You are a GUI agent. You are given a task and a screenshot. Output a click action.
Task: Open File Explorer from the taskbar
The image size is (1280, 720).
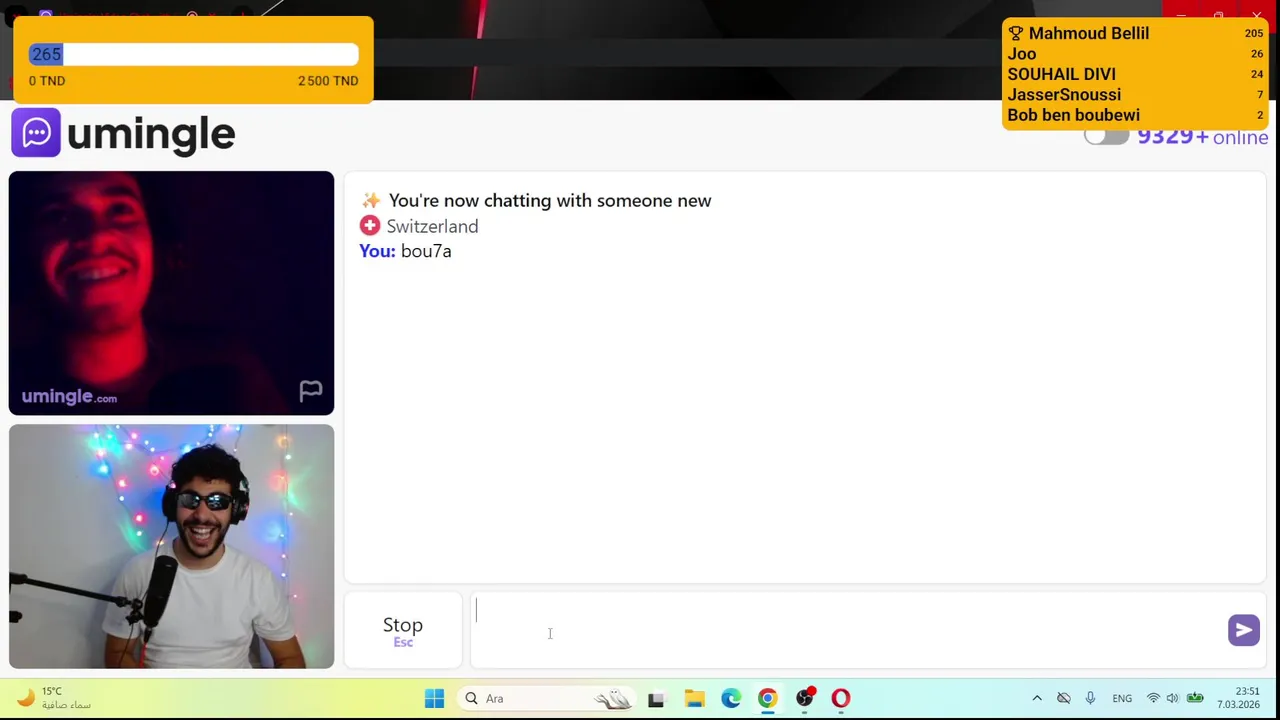pos(694,698)
